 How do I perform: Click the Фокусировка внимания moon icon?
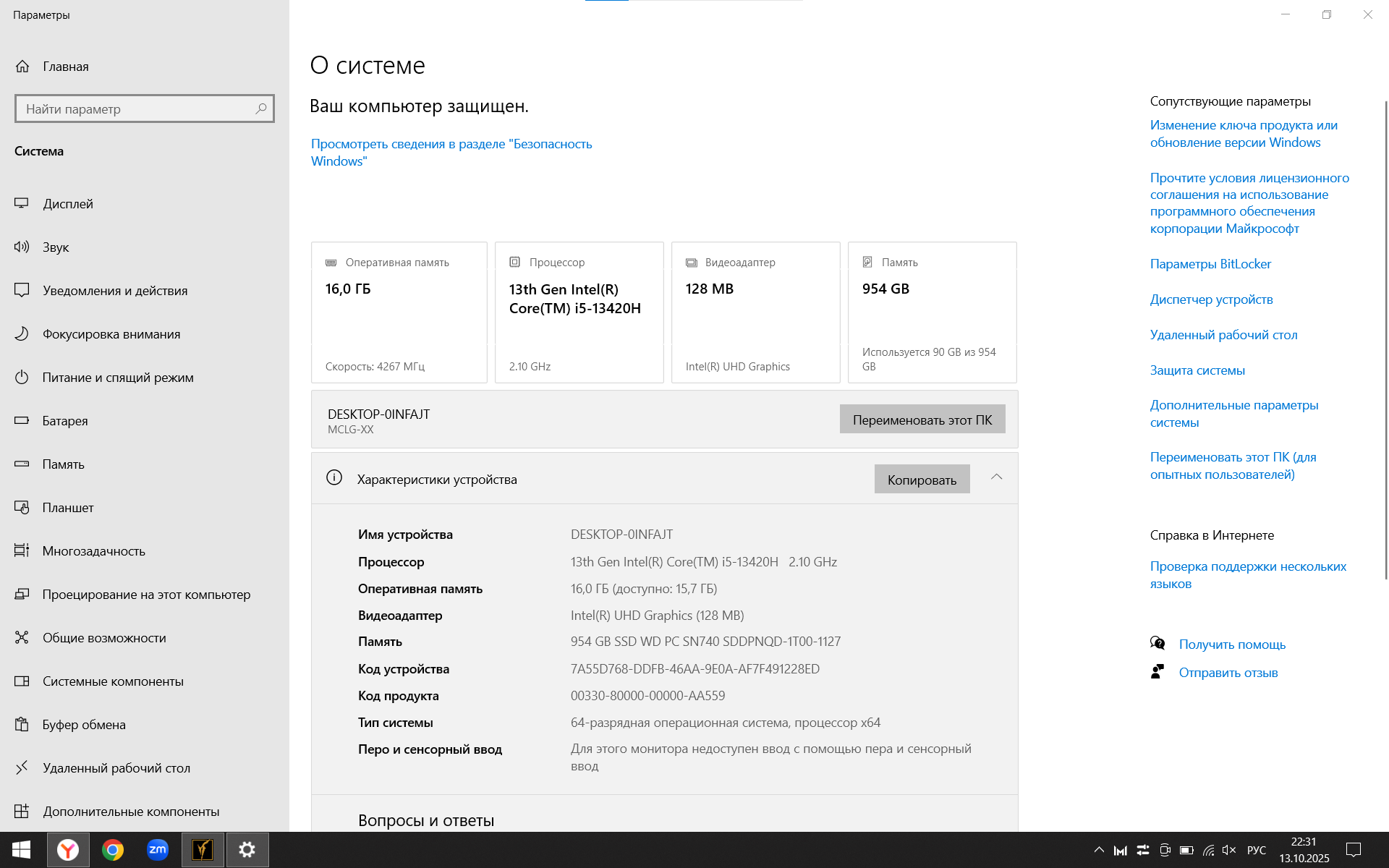(22, 334)
